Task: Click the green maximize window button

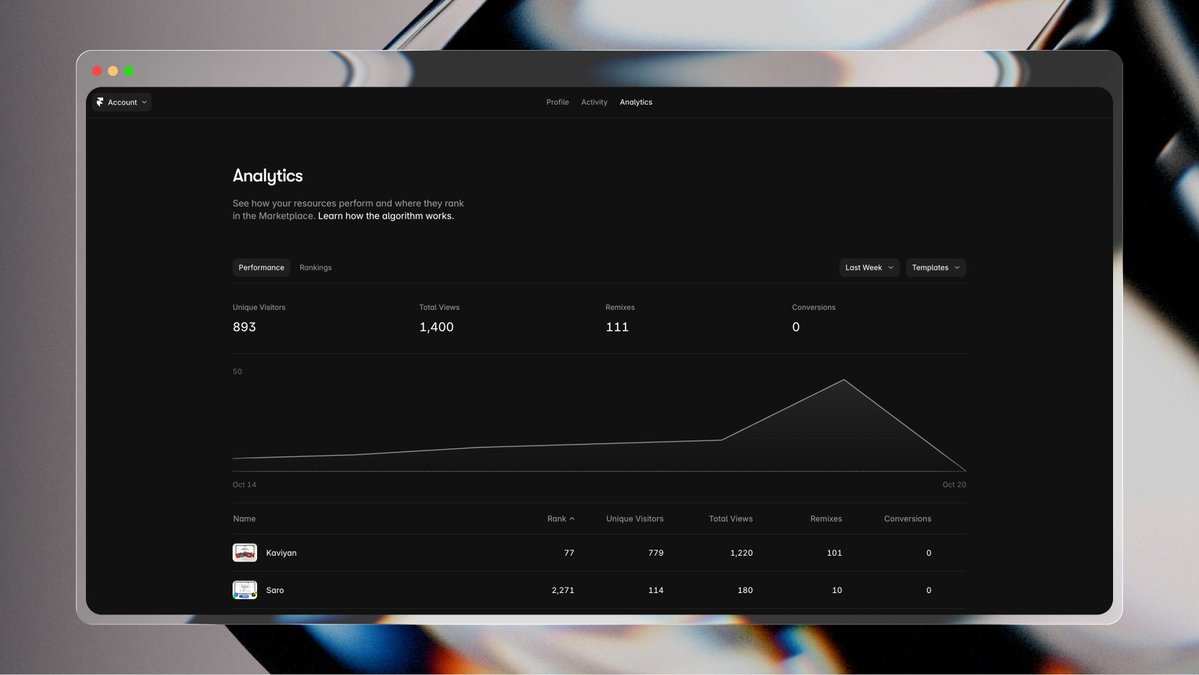Action: click(x=129, y=71)
